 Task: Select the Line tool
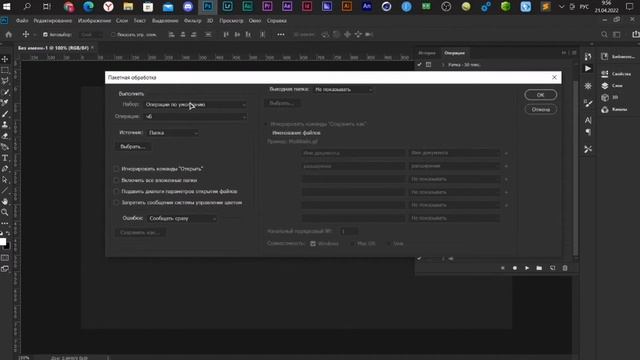5,191
